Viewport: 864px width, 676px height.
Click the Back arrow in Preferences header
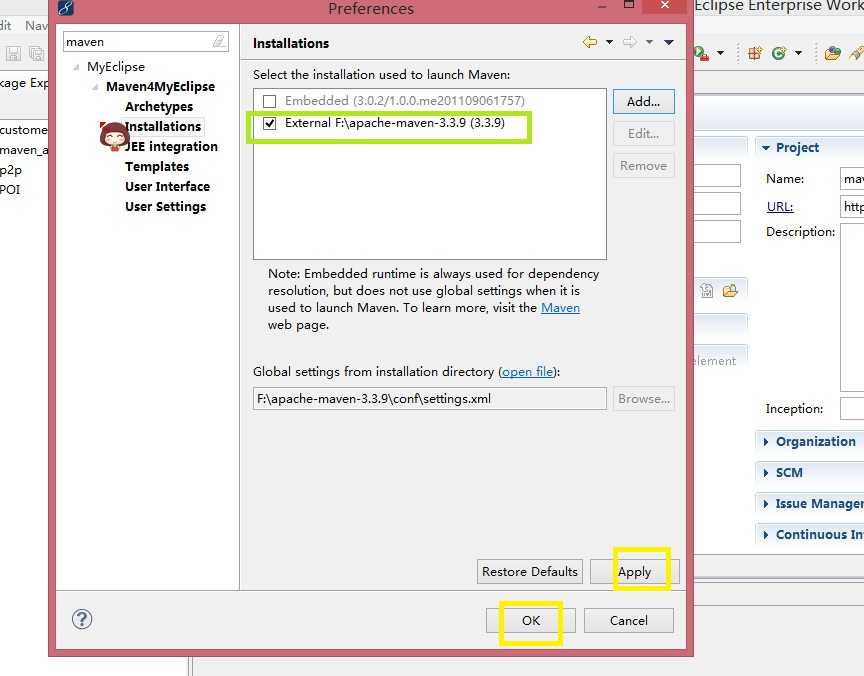590,42
